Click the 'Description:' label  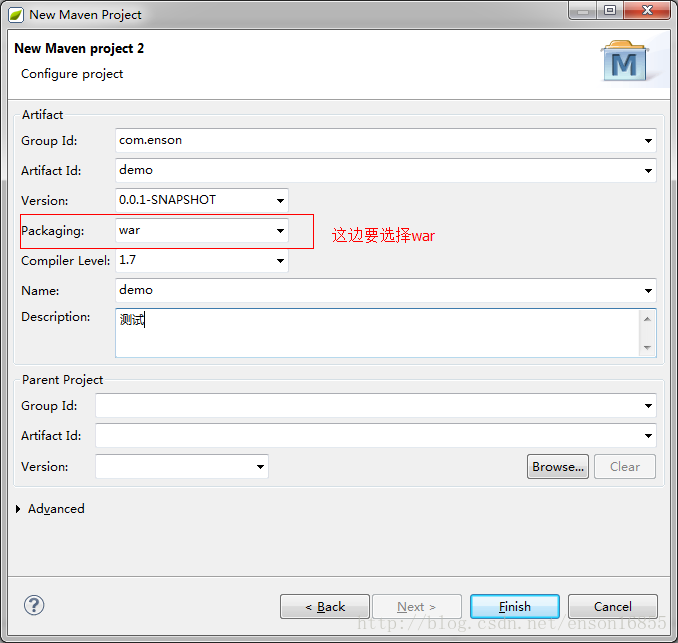coord(56,317)
